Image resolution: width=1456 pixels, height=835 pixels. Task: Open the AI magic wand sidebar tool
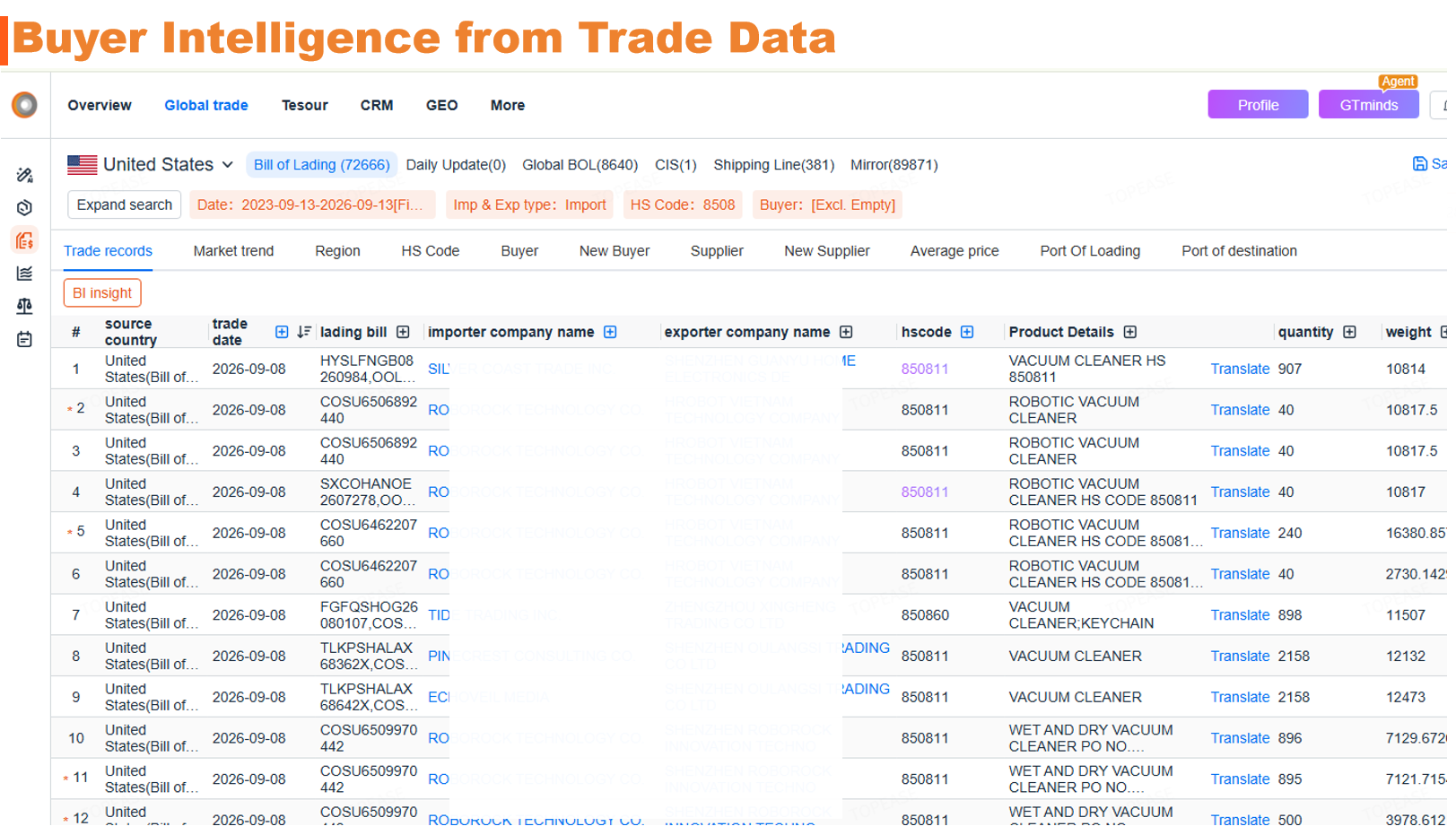tap(24, 175)
